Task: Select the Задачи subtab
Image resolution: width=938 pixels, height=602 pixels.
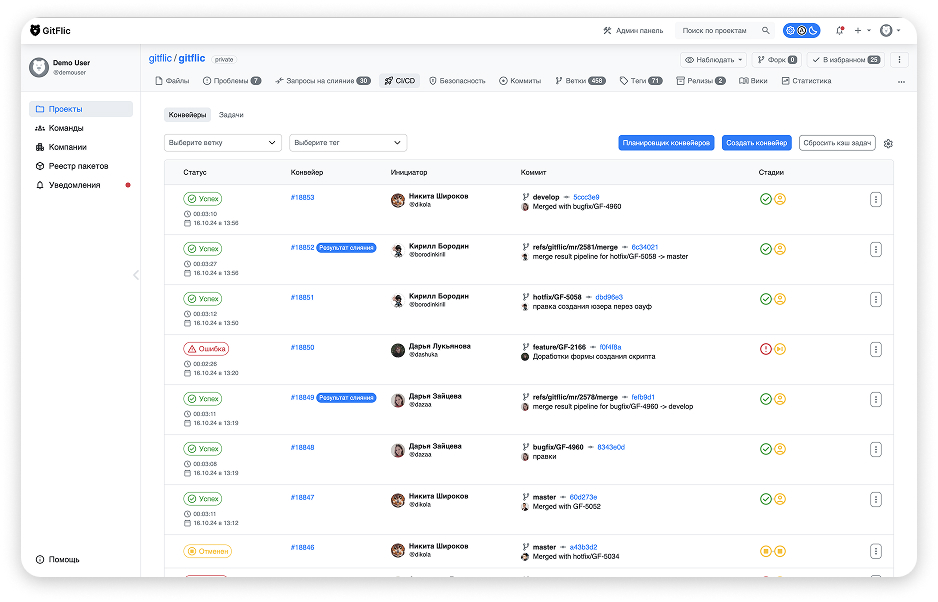Action: pos(231,115)
